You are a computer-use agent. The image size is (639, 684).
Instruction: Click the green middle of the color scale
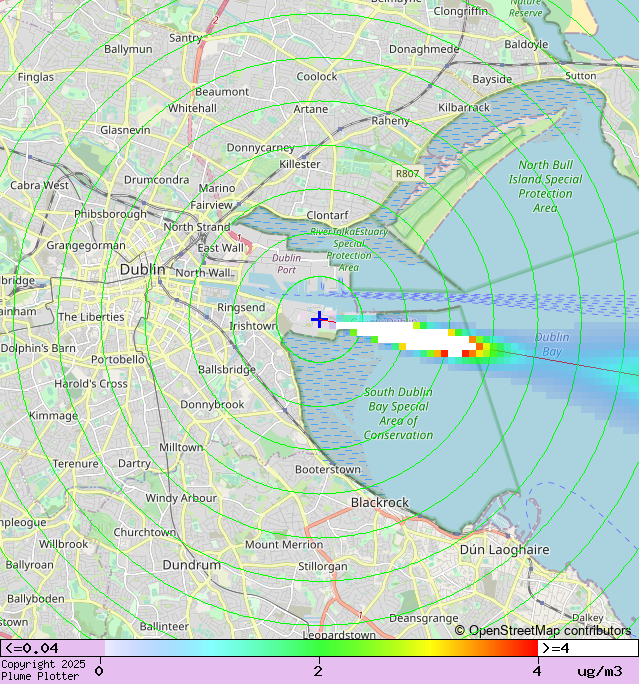pos(318,648)
